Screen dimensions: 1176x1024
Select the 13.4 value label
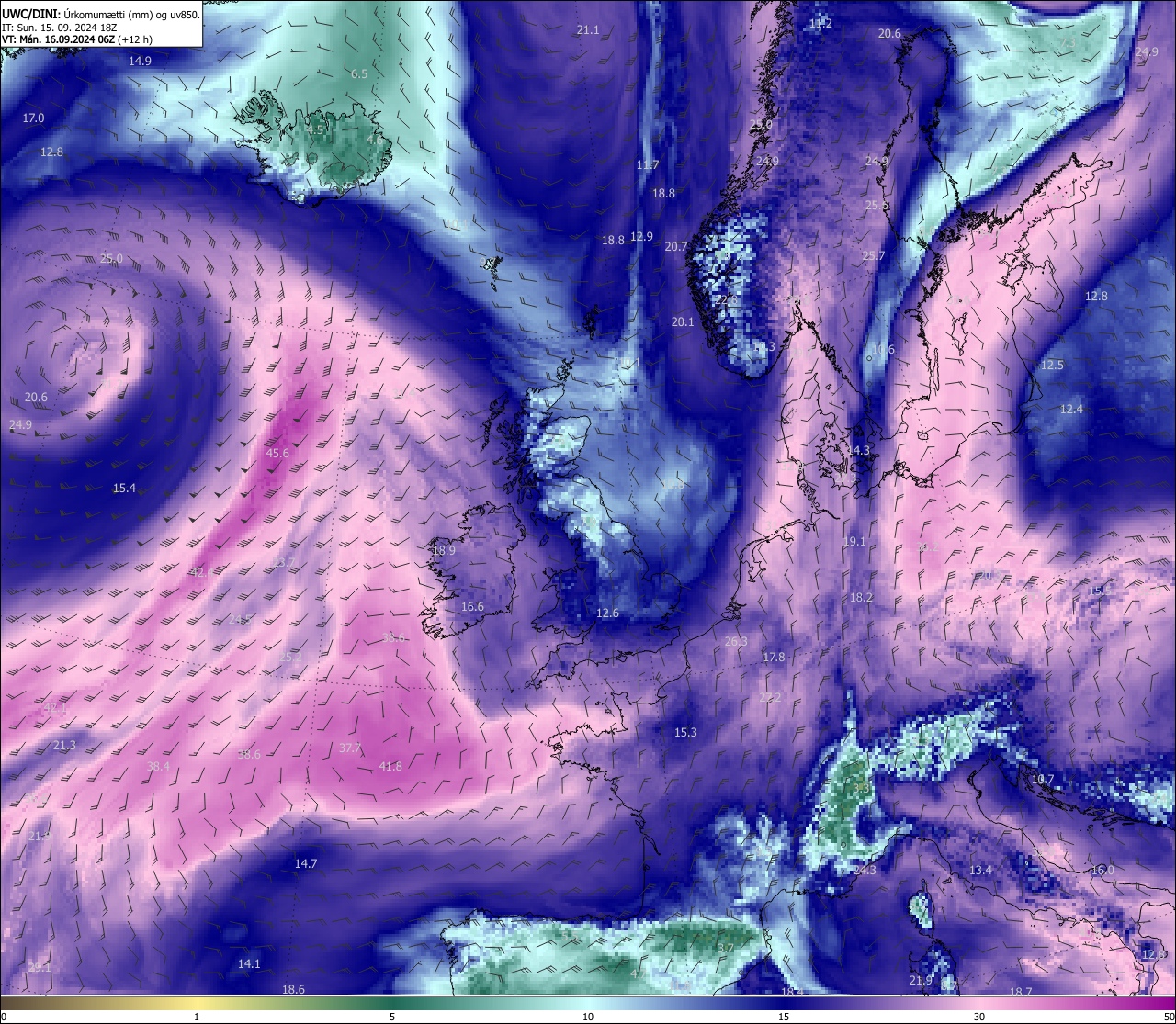[980, 870]
